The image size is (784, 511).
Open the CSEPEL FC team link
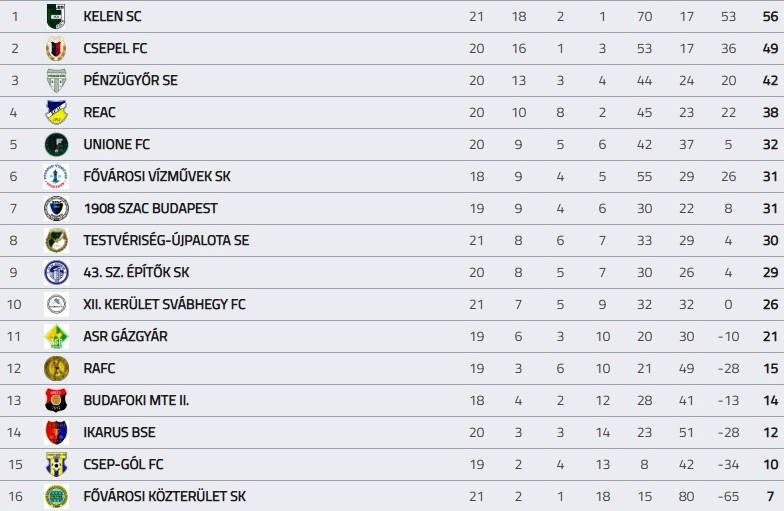click(115, 48)
